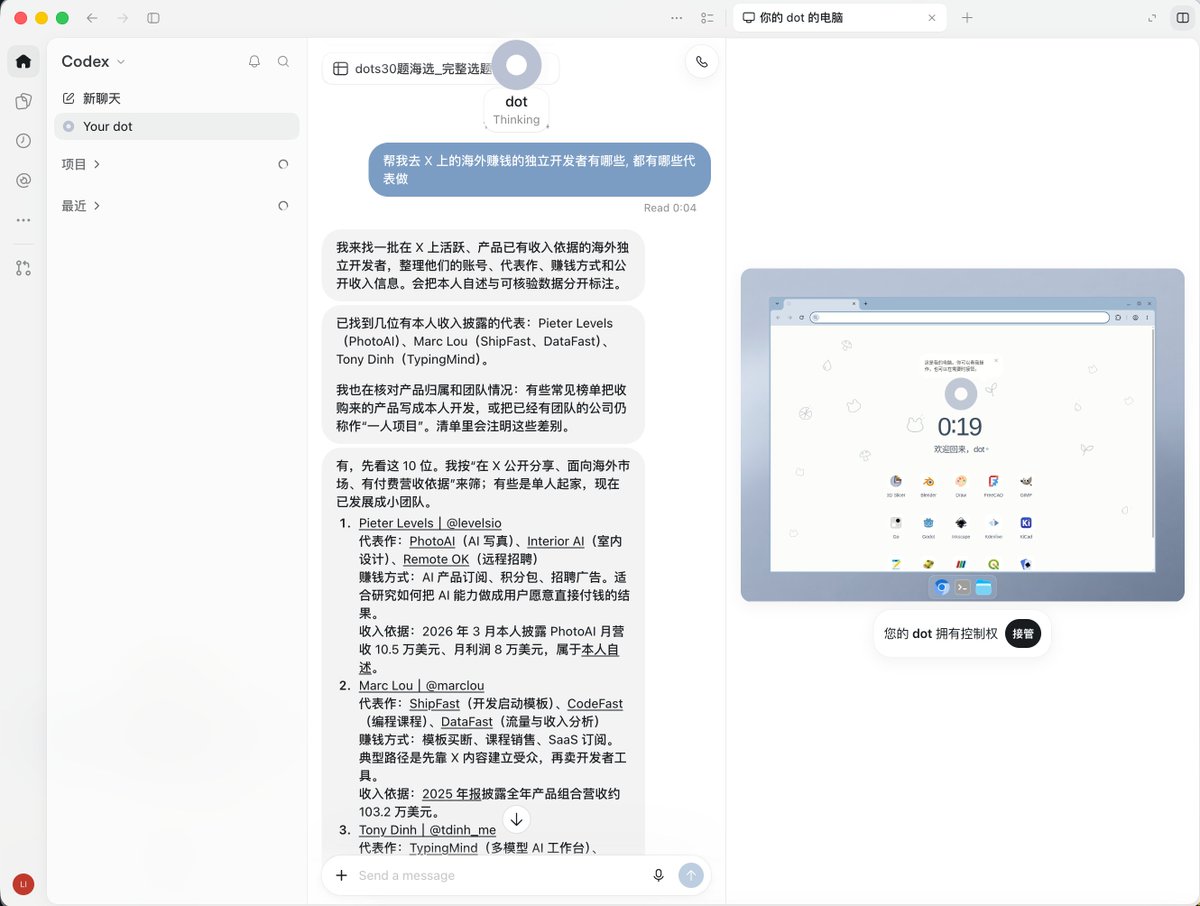Activate the microphone voice input
This screenshot has width=1200, height=906.
coord(658,875)
